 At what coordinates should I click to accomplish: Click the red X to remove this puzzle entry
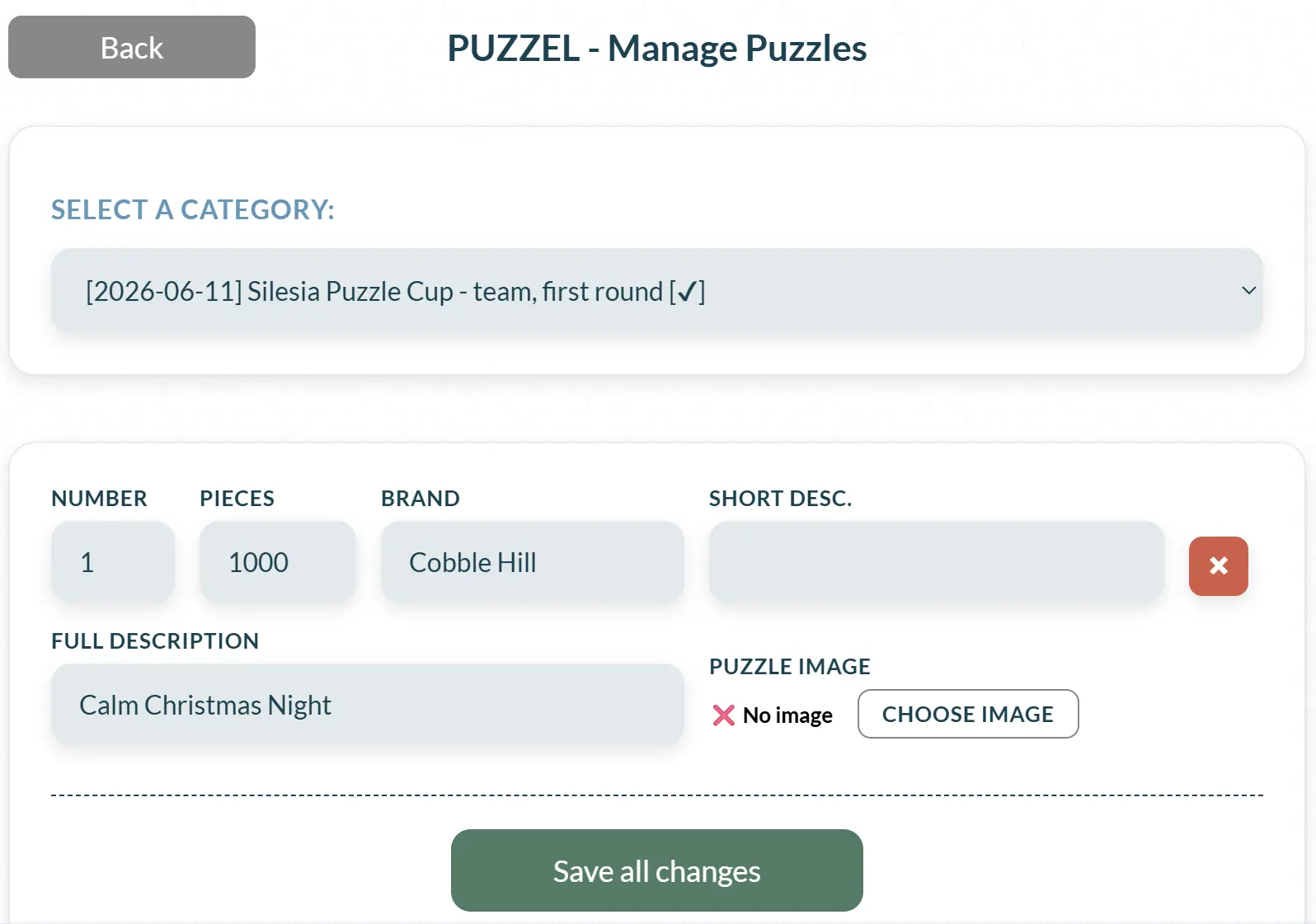[1218, 565]
